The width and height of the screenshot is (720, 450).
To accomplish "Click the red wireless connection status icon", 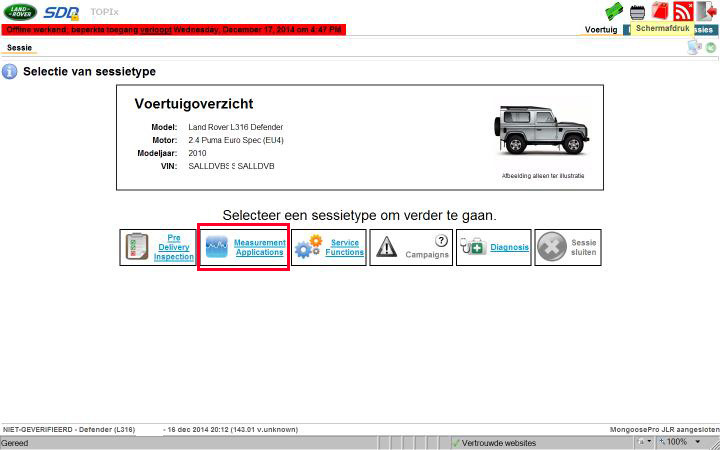I will pos(683,11).
